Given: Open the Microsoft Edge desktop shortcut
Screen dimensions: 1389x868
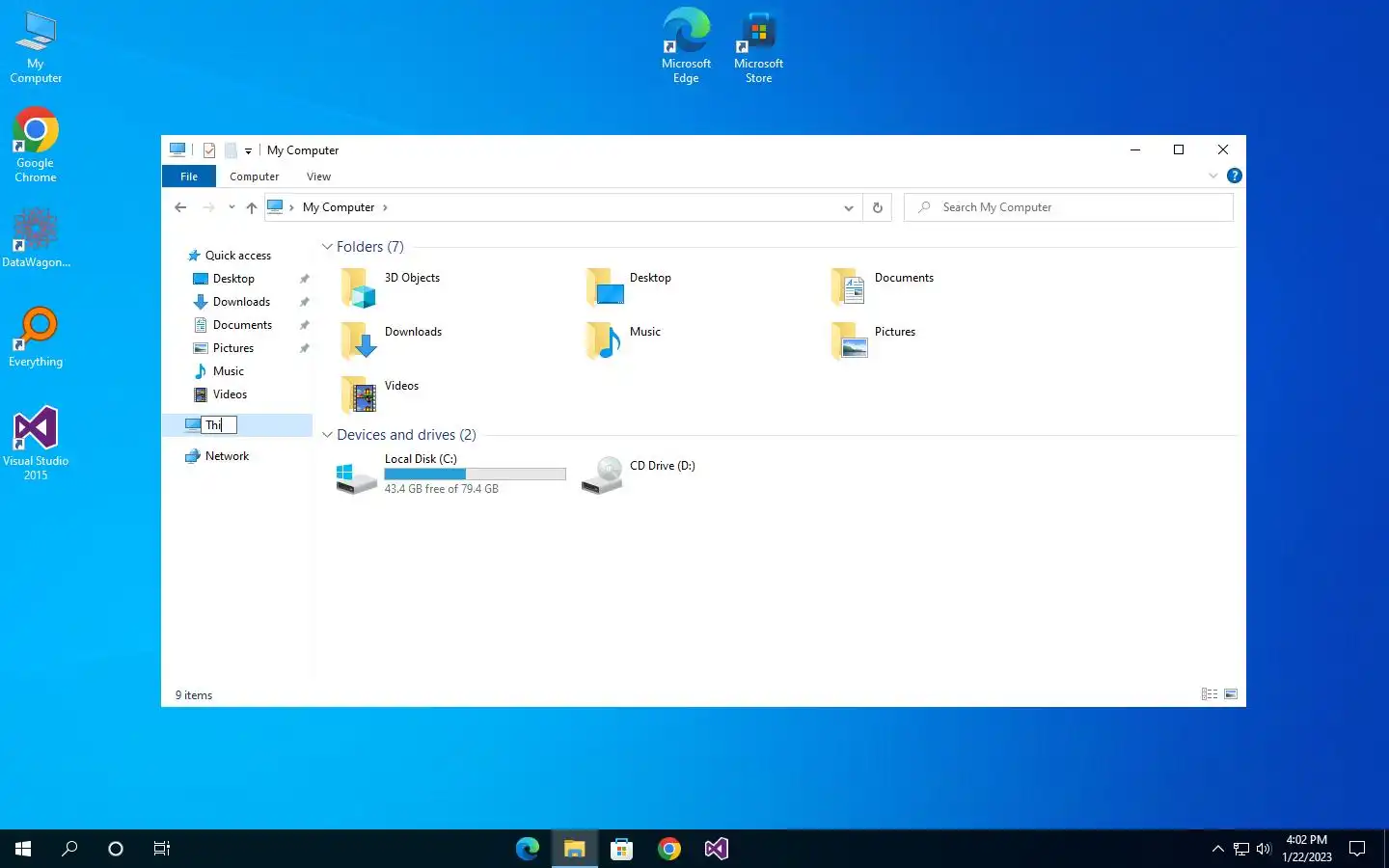Looking at the screenshot, I should point(686,46).
